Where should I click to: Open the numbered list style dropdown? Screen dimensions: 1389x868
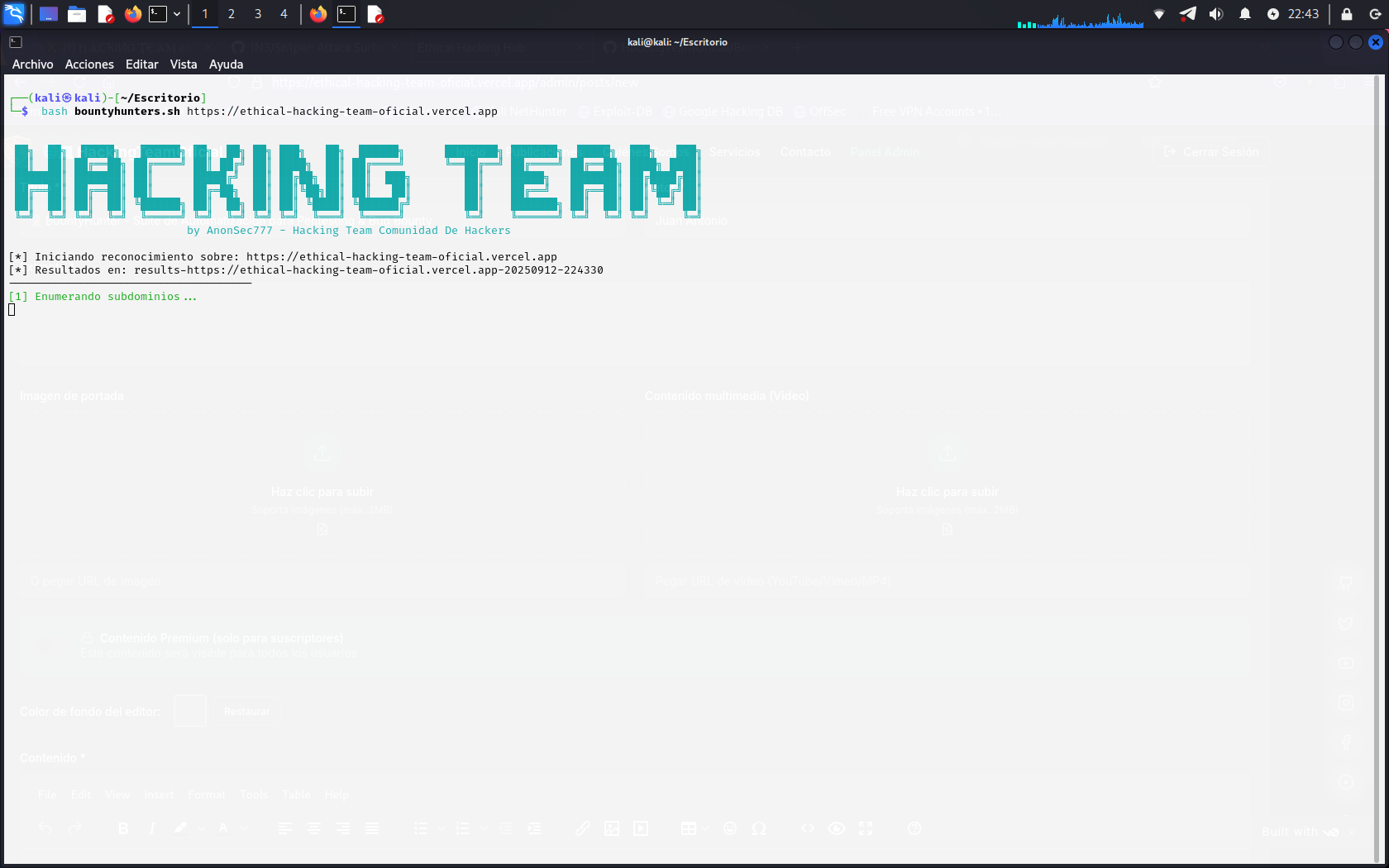[484, 828]
